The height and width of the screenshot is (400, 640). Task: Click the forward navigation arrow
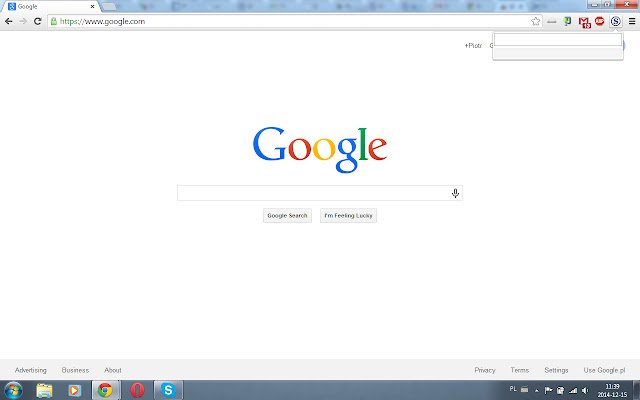click(23, 21)
